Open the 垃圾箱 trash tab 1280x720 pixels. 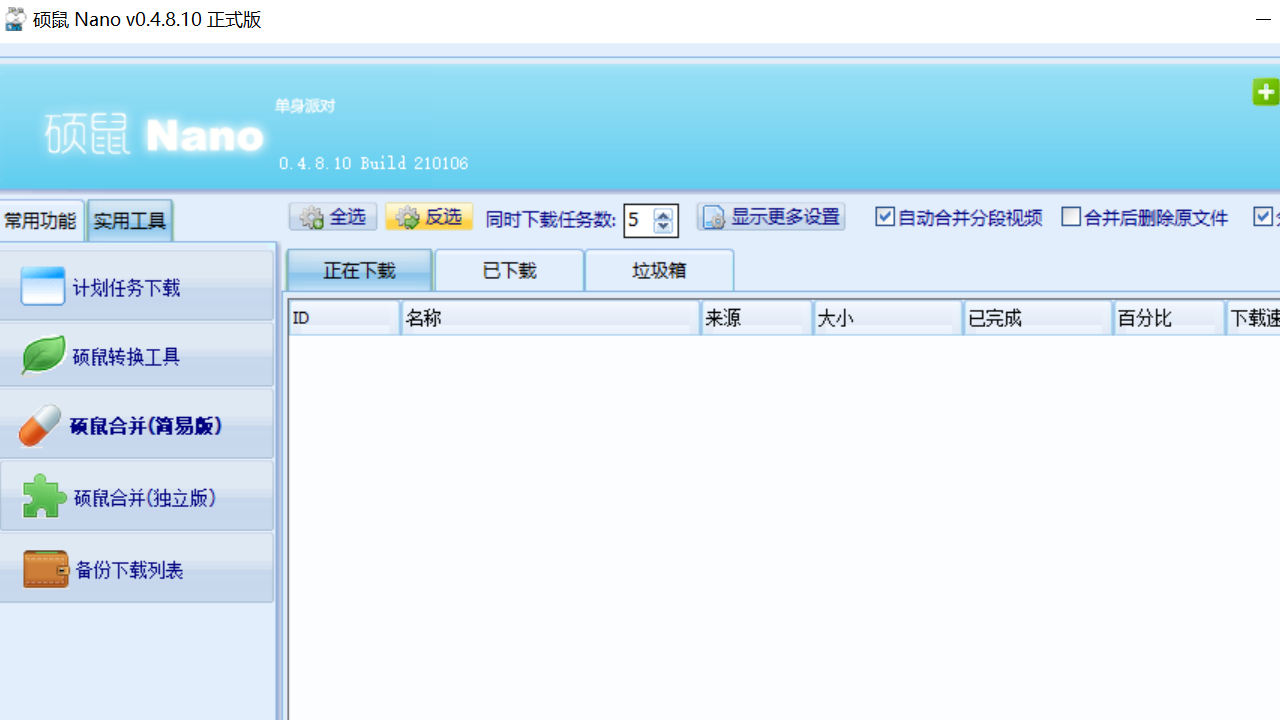(x=659, y=270)
